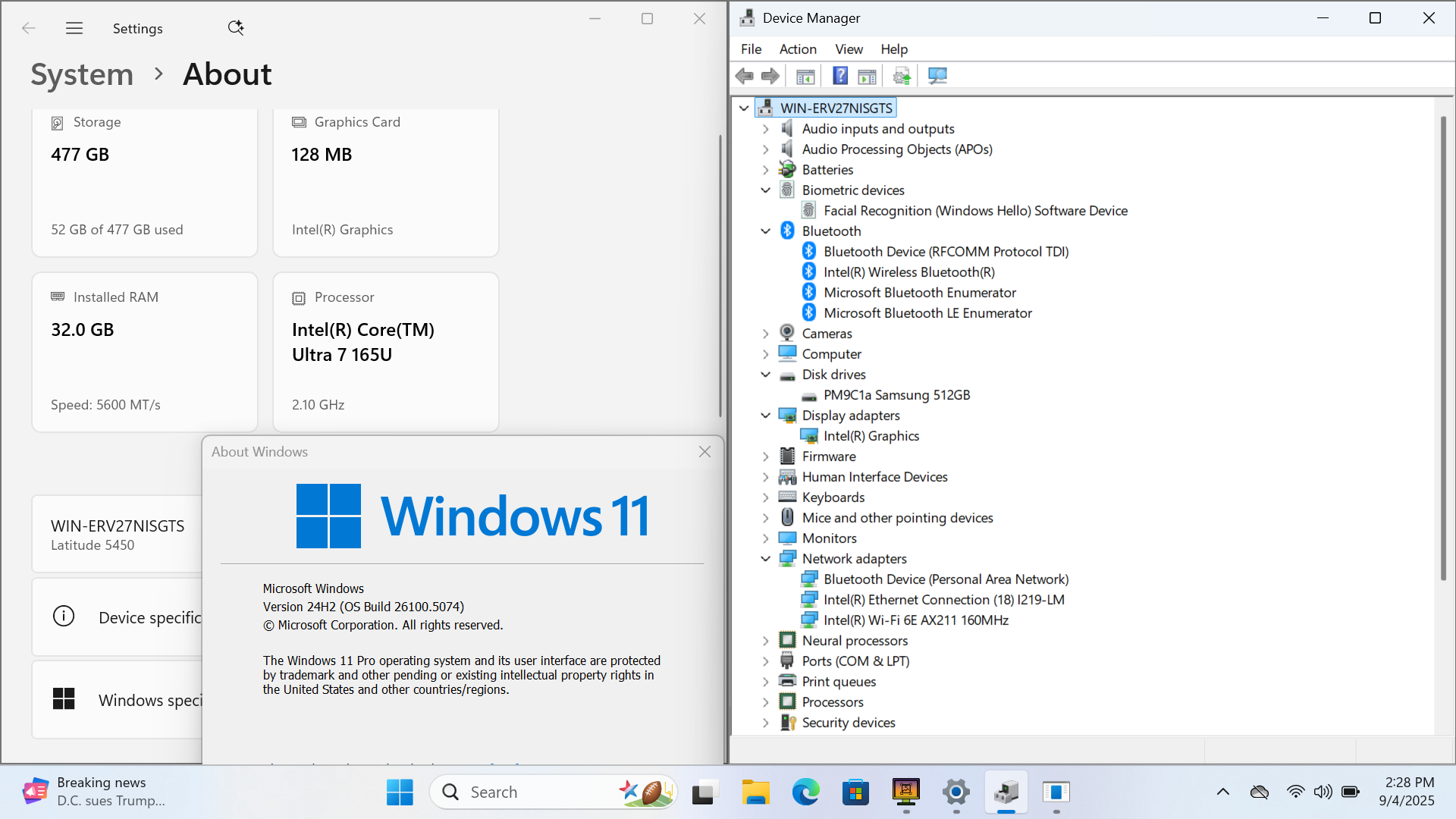This screenshot has width=1456, height=819.
Task: Expand the Security devices category
Action: (x=765, y=723)
